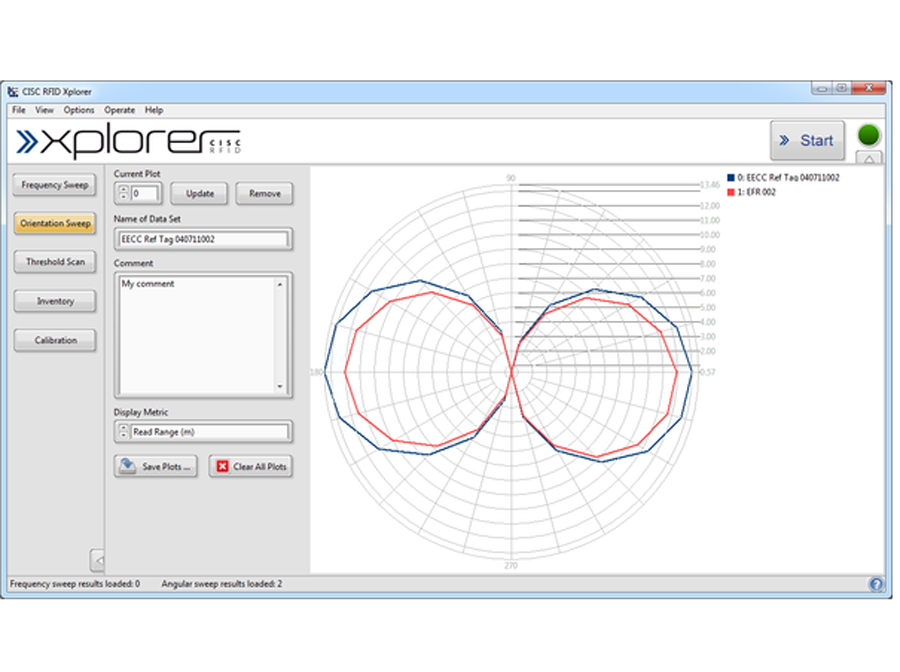Click the green status indicator light
Viewport: 900px width, 672px height.
pyautogui.click(x=869, y=135)
